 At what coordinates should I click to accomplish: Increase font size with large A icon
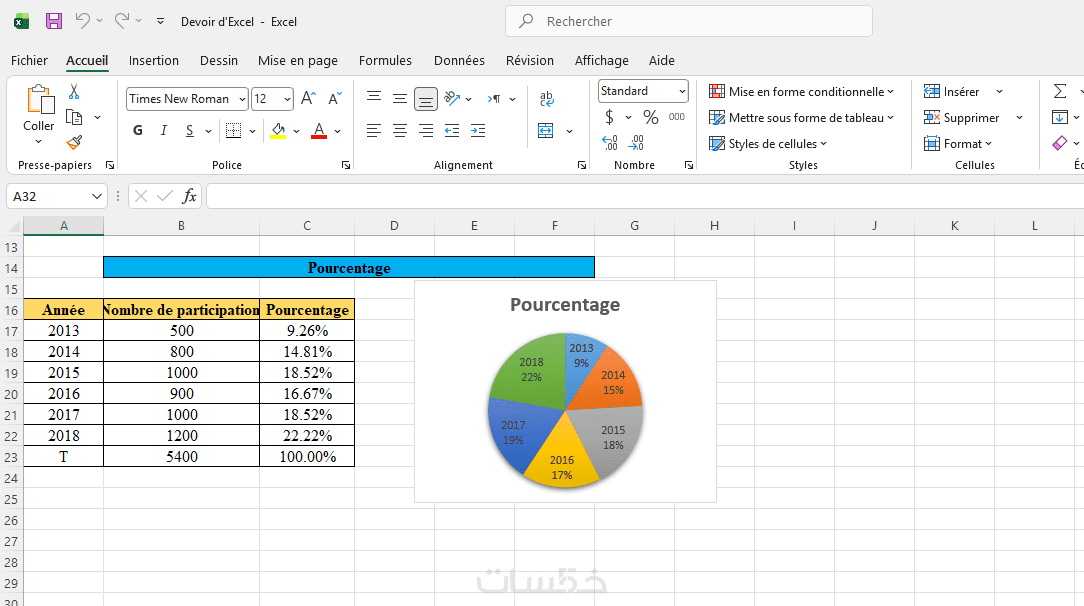(308, 98)
